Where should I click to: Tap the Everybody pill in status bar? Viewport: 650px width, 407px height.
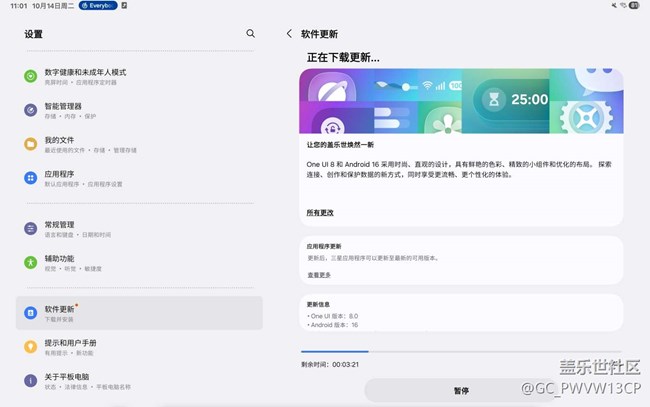(x=102, y=6)
